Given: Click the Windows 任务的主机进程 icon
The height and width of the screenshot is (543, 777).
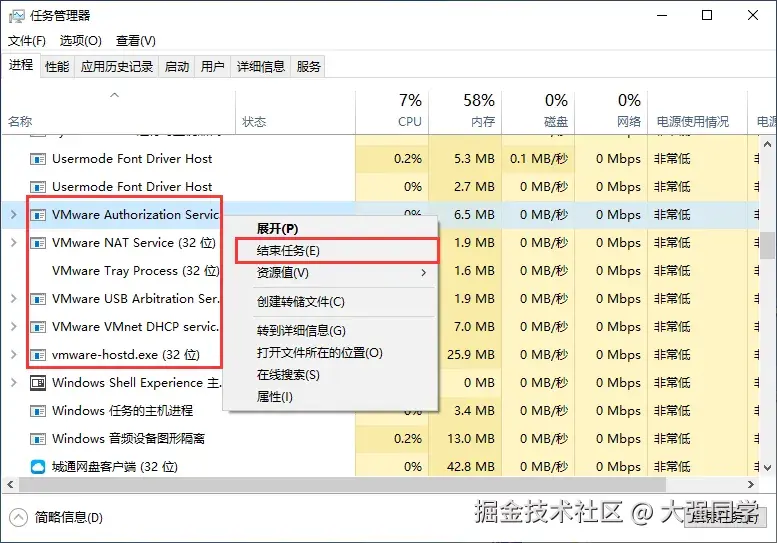Looking at the screenshot, I should [x=38, y=411].
